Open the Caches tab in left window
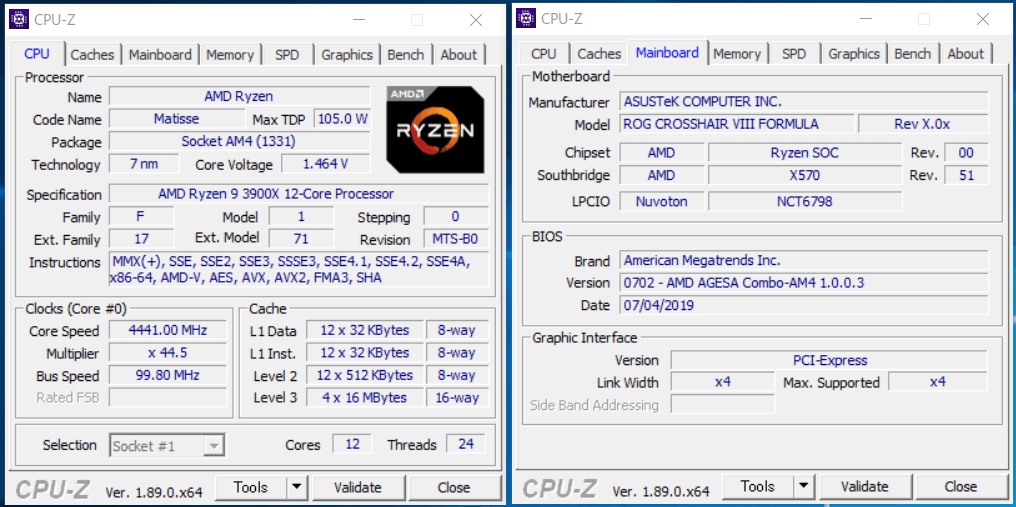1016x507 pixels. pos(92,55)
